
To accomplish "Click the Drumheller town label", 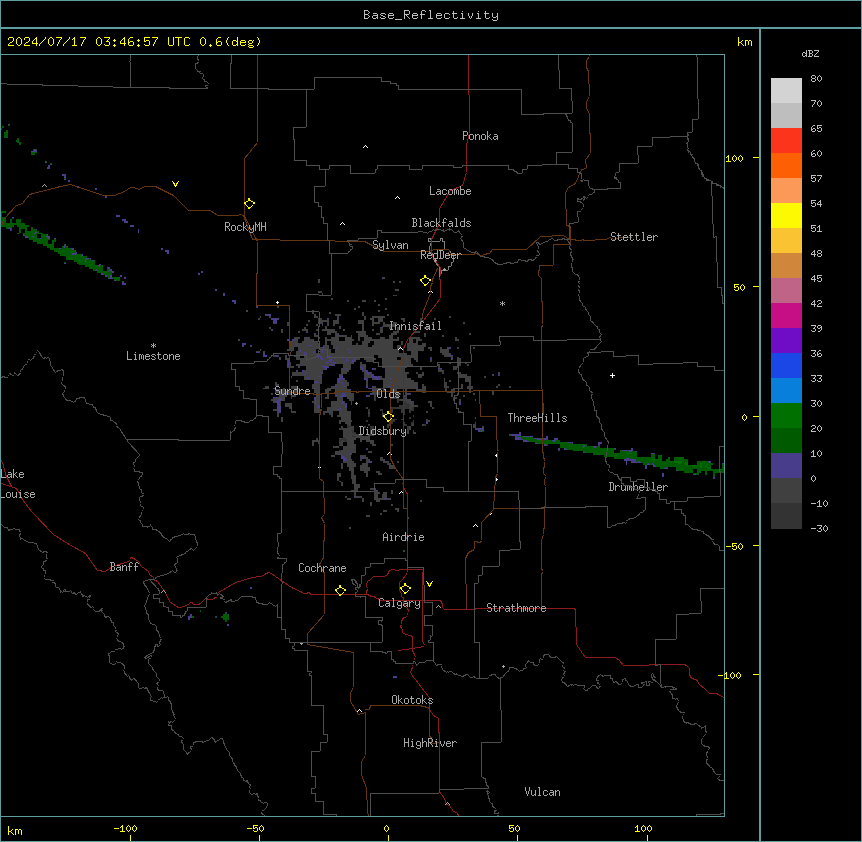I will 638,487.
